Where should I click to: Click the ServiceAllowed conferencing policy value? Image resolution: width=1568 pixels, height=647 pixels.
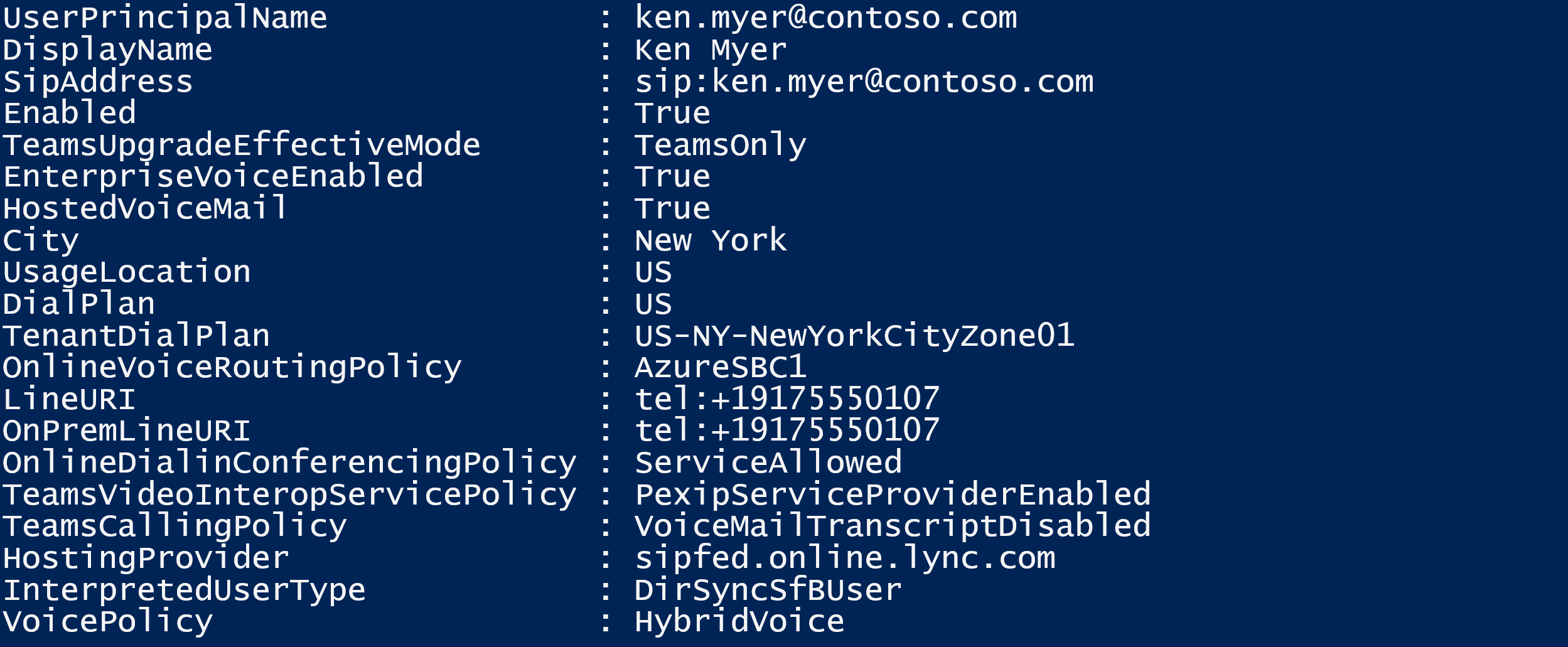pos(768,463)
